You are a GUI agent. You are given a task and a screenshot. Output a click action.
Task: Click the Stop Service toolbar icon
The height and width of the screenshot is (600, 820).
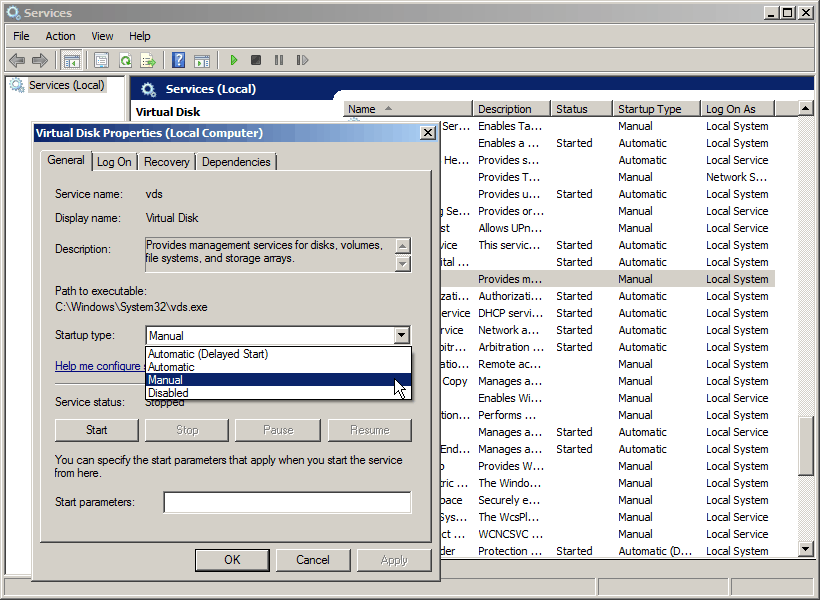click(256, 60)
